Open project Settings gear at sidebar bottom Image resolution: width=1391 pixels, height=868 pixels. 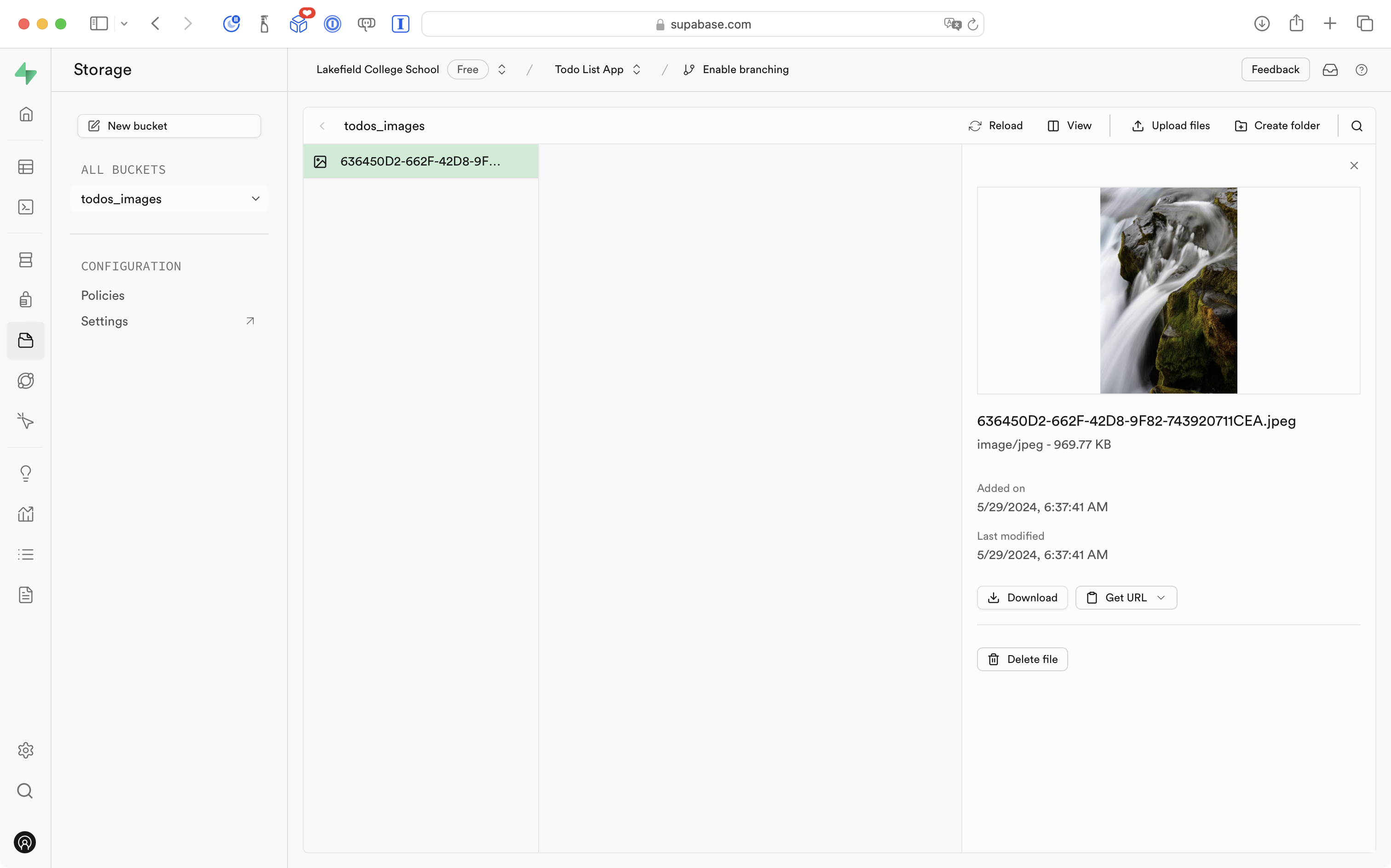[x=26, y=750]
